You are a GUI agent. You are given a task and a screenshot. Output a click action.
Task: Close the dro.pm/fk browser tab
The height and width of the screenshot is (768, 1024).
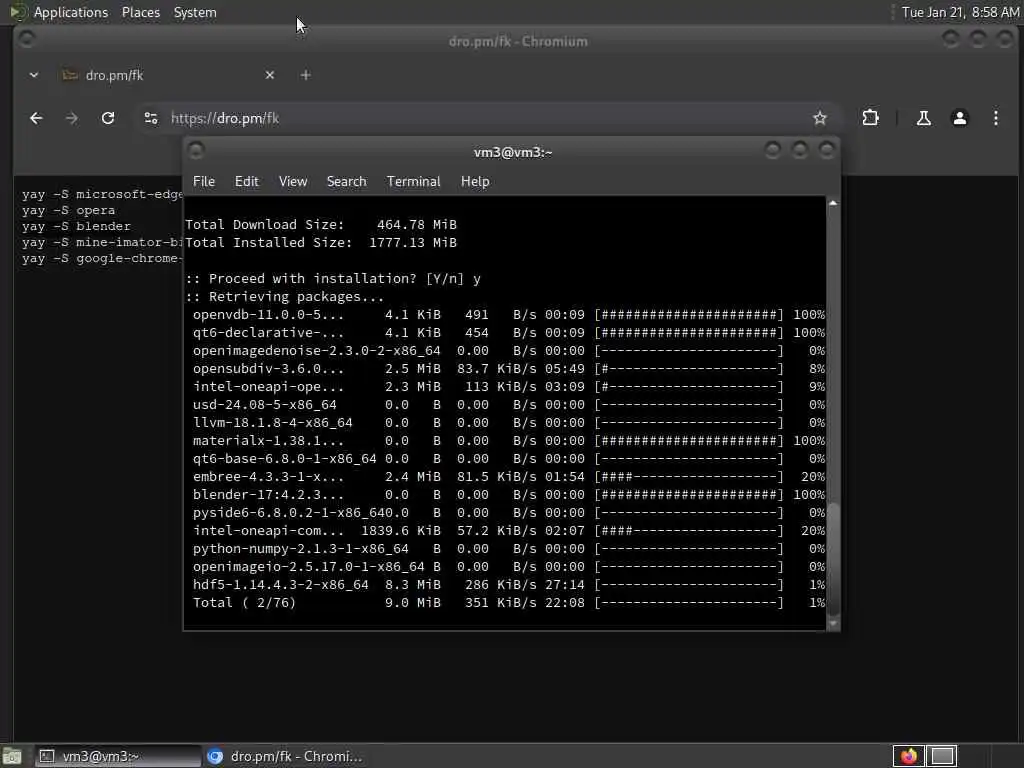point(270,75)
